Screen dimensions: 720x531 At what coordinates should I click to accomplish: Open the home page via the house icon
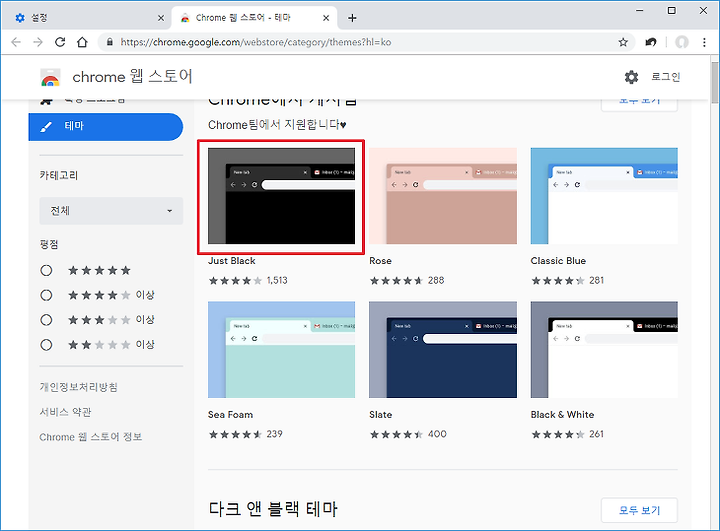pyautogui.click(x=82, y=42)
